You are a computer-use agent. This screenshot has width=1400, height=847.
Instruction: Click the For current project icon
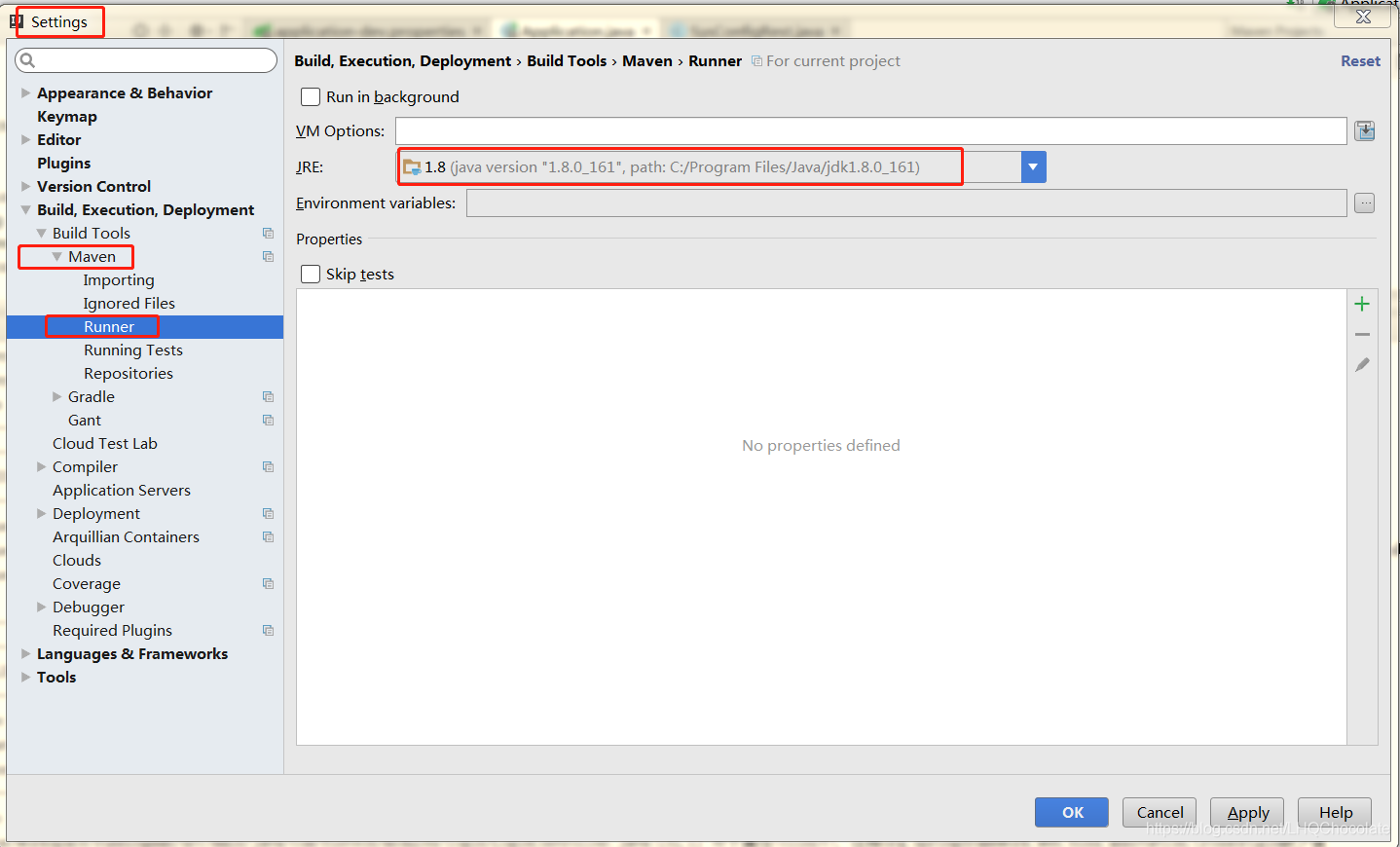[x=756, y=61]
